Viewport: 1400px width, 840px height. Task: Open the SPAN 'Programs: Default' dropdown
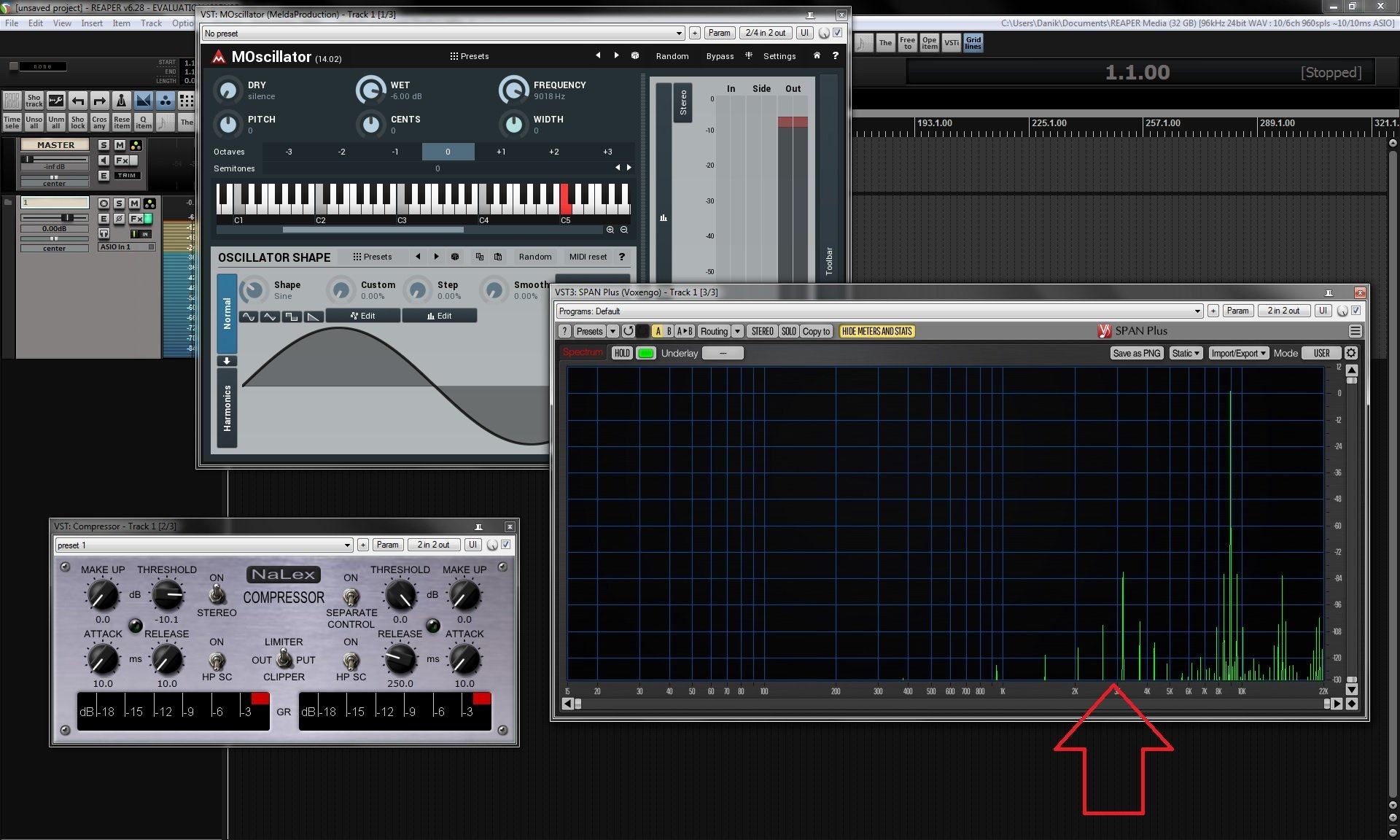[879, 311]
